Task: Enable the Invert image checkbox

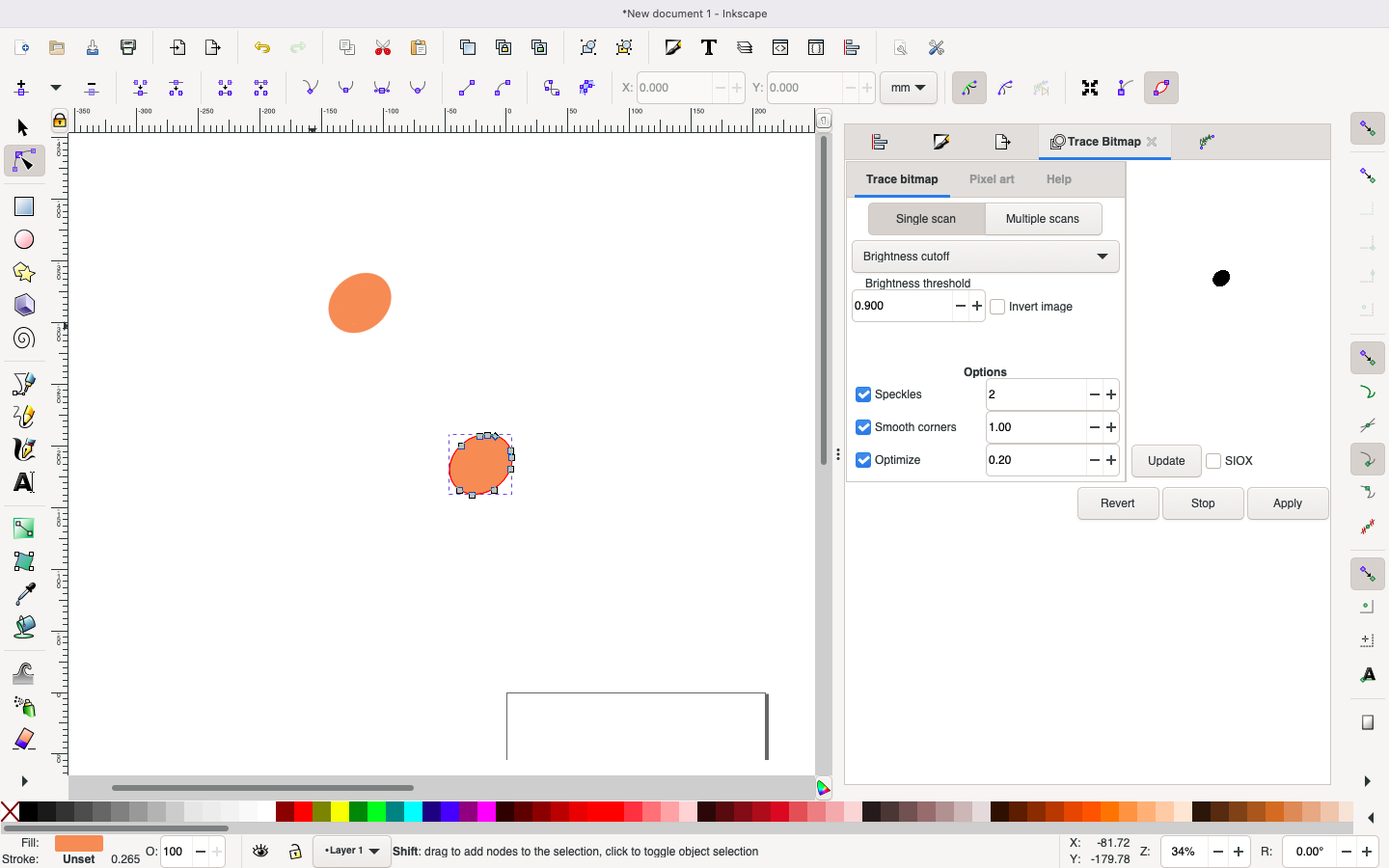Action: point(997,306)
